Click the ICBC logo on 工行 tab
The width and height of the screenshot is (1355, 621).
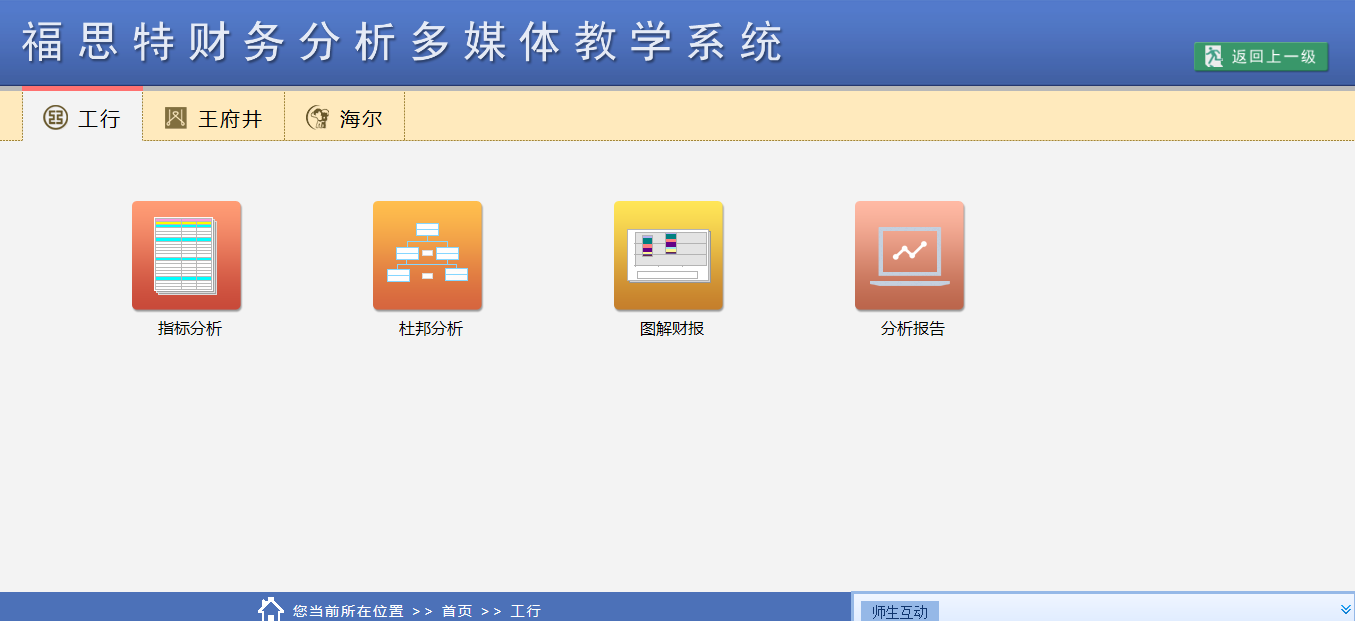55,118
